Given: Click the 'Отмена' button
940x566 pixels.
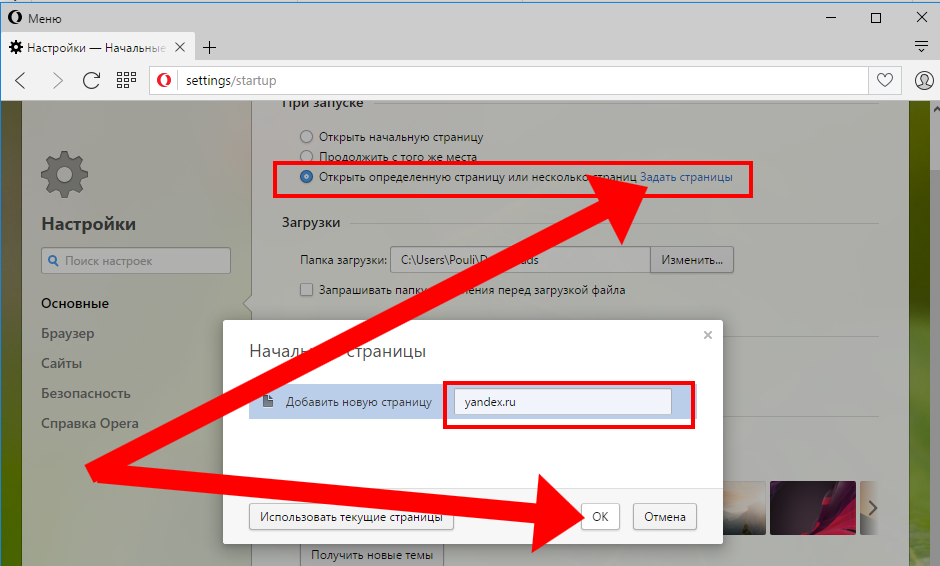Looking at the screenshot, I should [x=665, y=517].
